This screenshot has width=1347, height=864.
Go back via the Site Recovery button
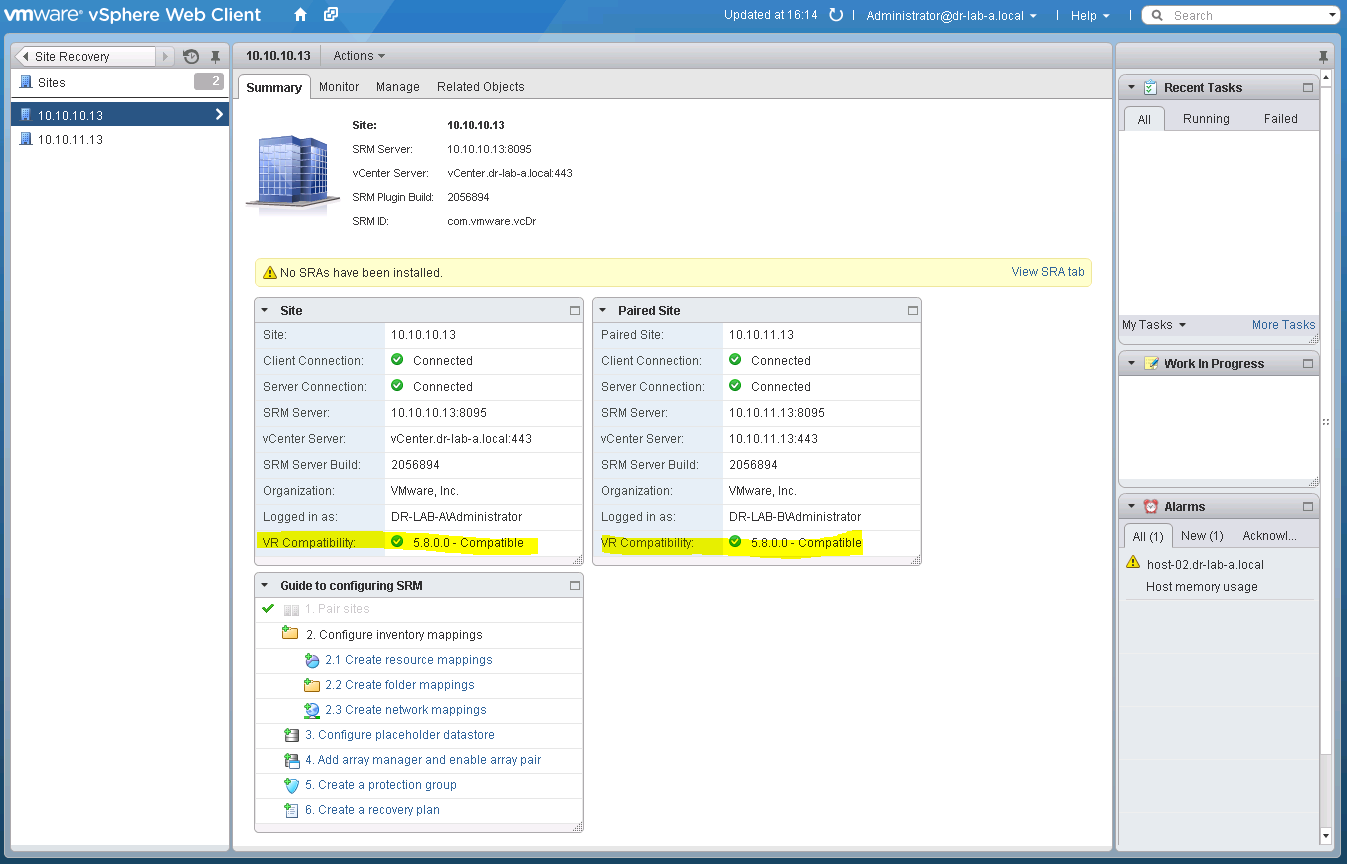(86, 57)
